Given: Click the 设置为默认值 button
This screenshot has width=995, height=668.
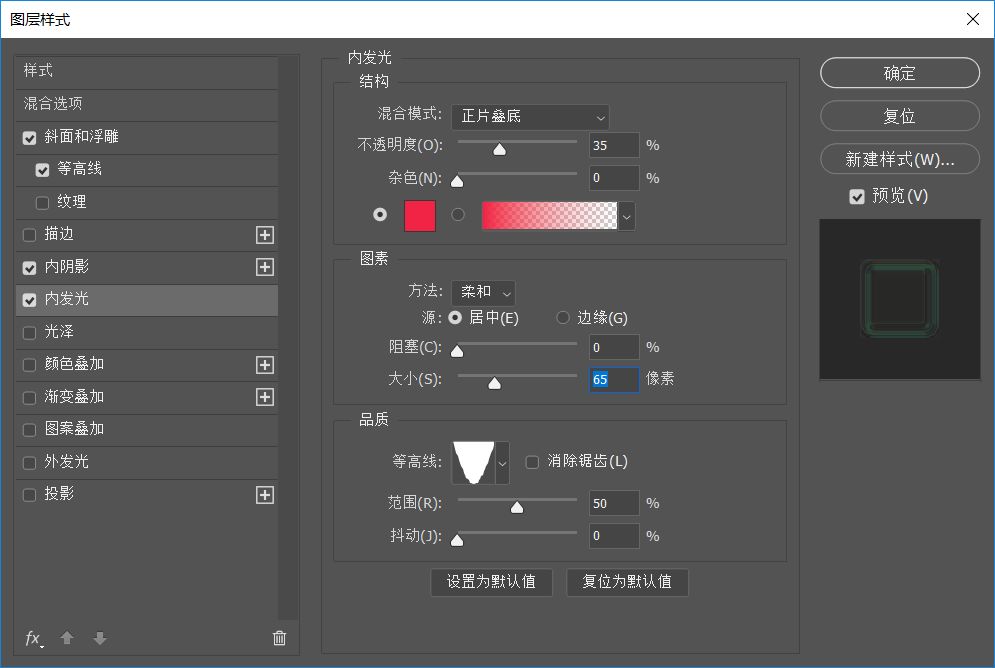Looking at the screenshot, I should click(x=491, y=582).
